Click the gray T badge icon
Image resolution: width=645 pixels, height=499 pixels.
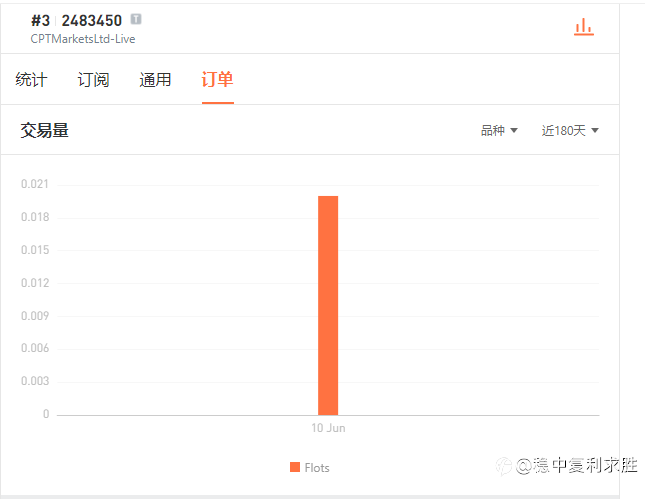pos(136,19)
